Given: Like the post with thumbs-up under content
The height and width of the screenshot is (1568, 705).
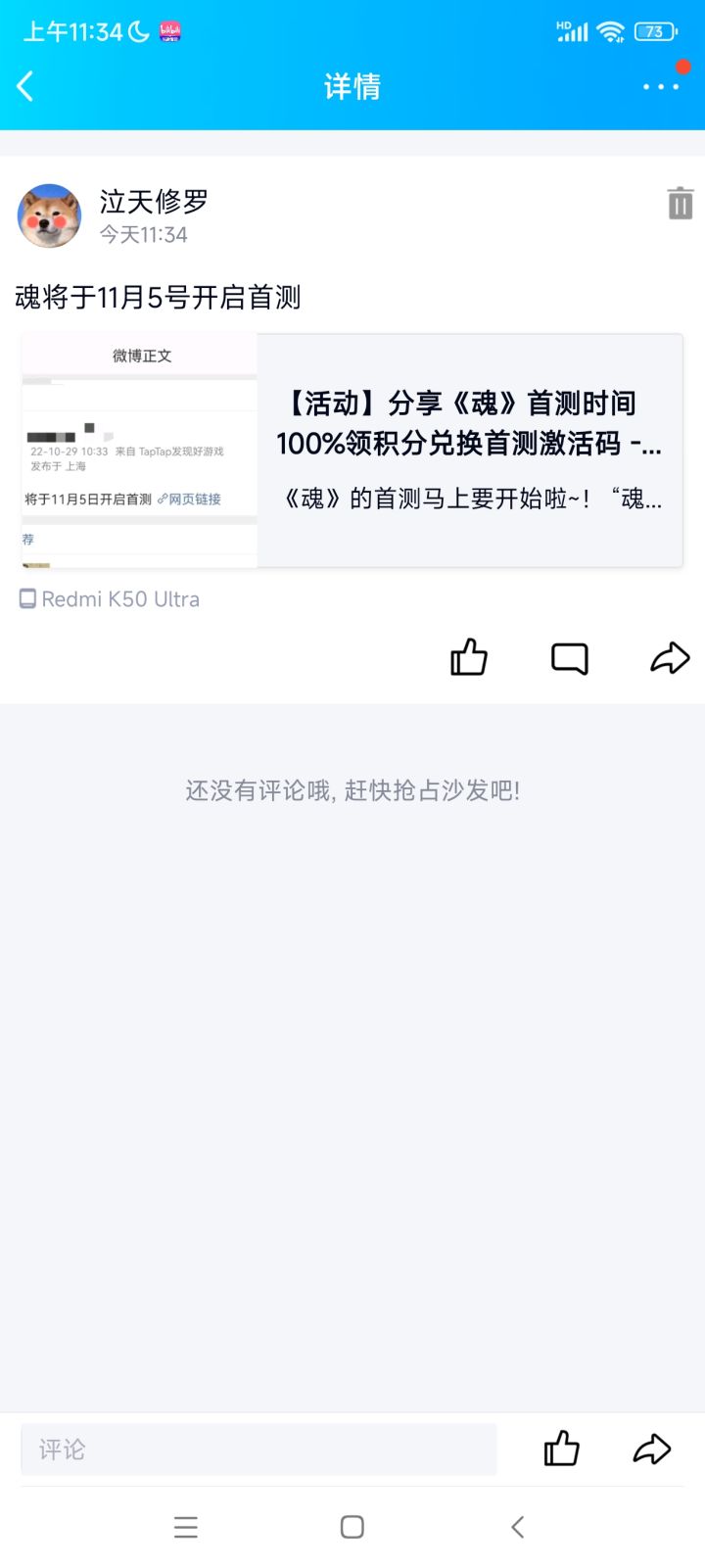Looking at the screenshot, I should (x=468, y=657).
